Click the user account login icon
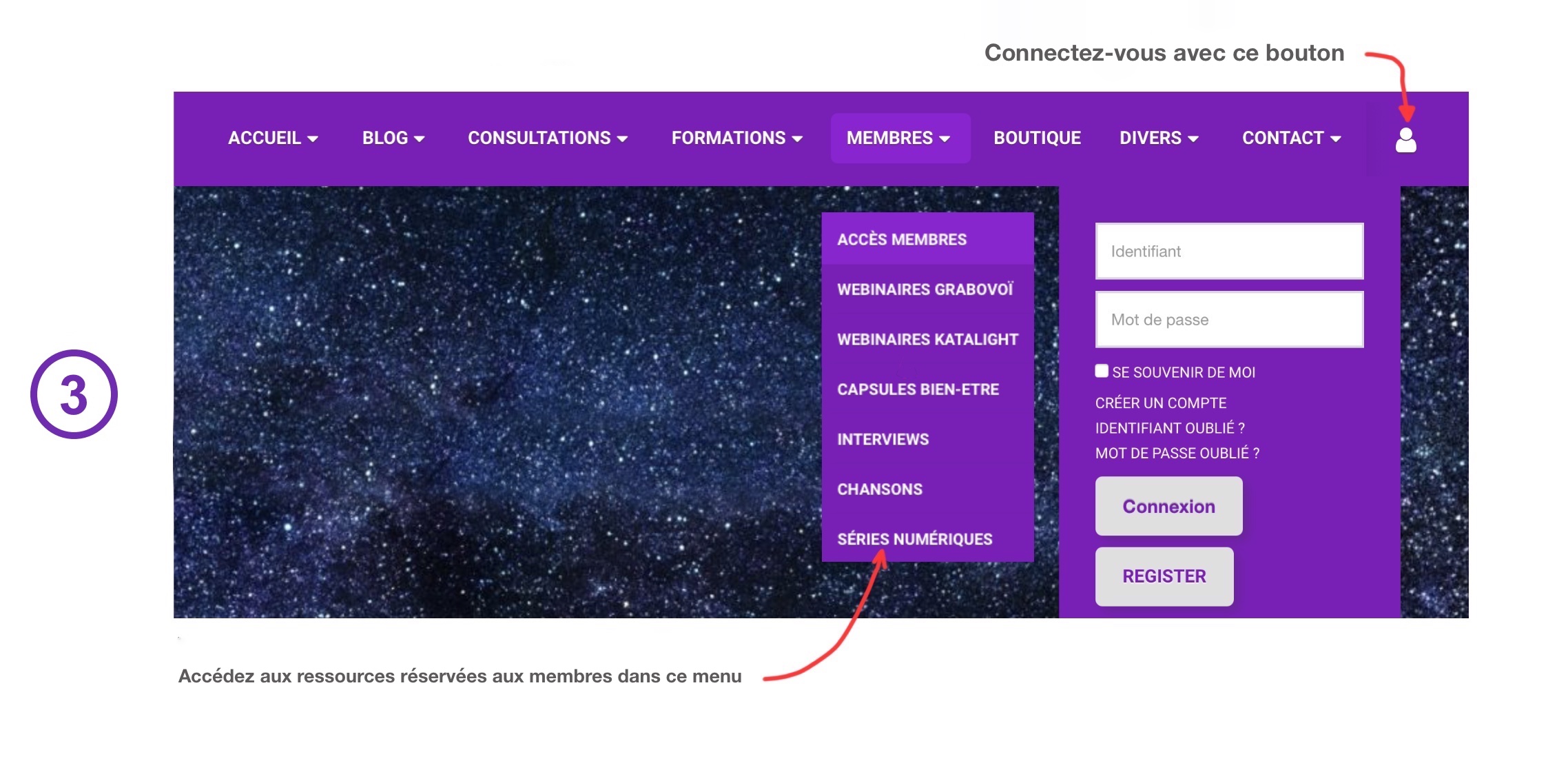1568x772 pixels. pos(1405,140)
